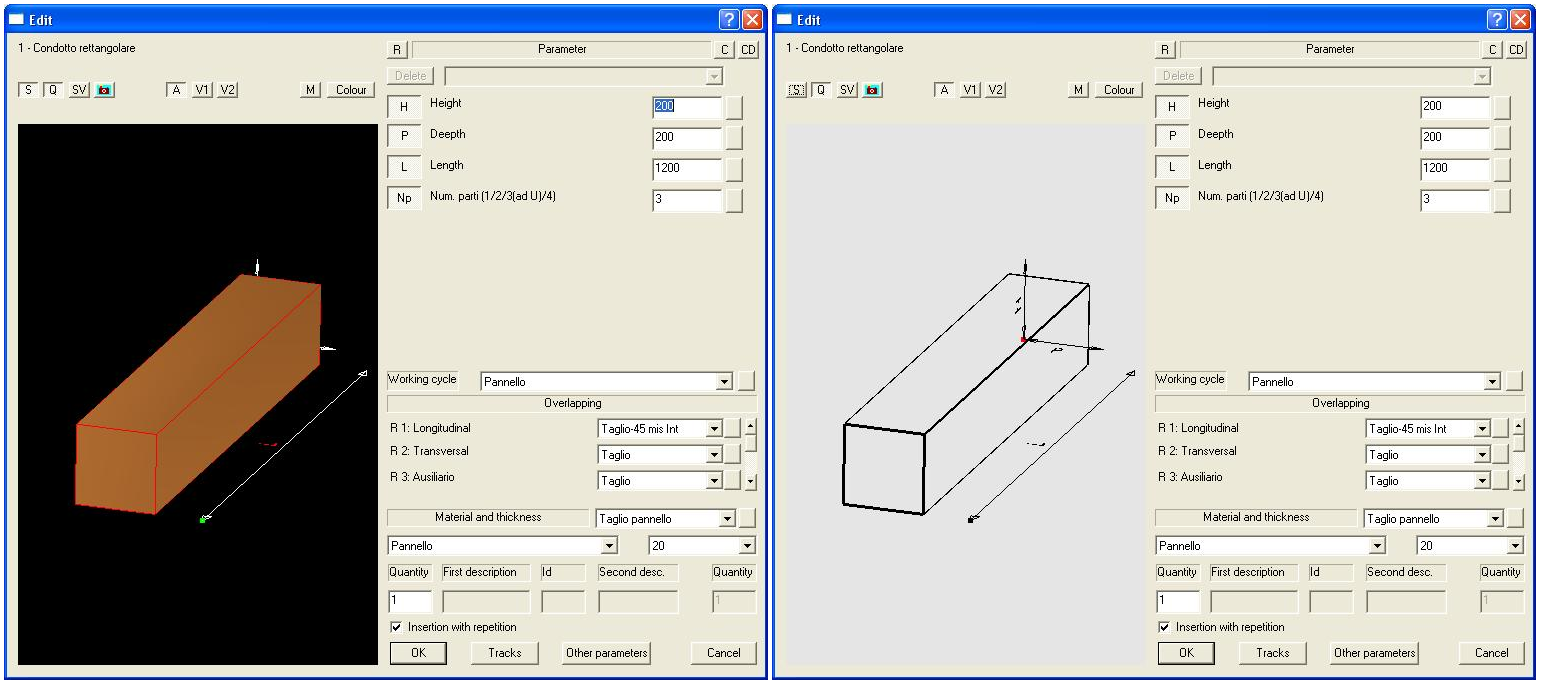Open thickness 20 dropdown in black-preview window
1543x686 pixels.
[746, 546]
